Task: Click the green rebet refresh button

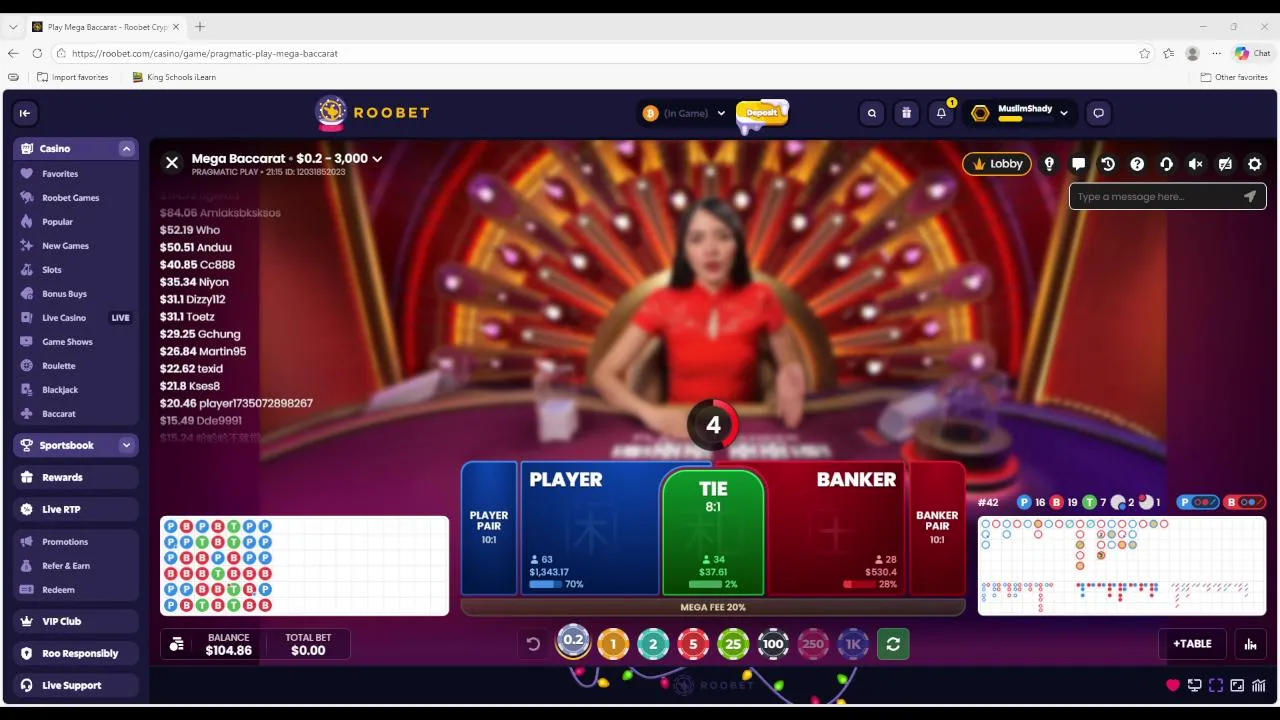Action: pyautogui.click(x=893, y=645)
